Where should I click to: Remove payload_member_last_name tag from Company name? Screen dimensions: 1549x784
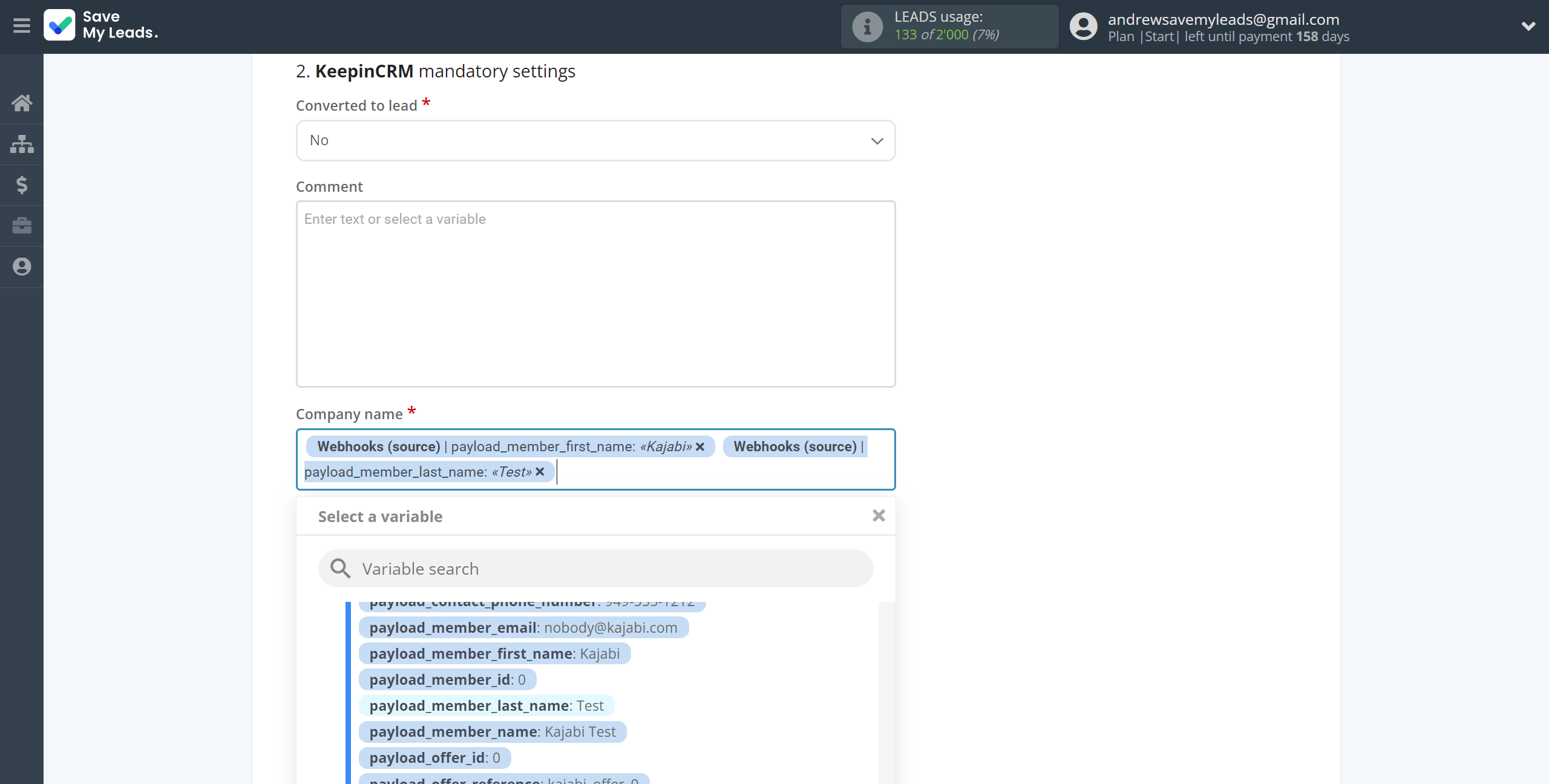[x=540, y=472]
